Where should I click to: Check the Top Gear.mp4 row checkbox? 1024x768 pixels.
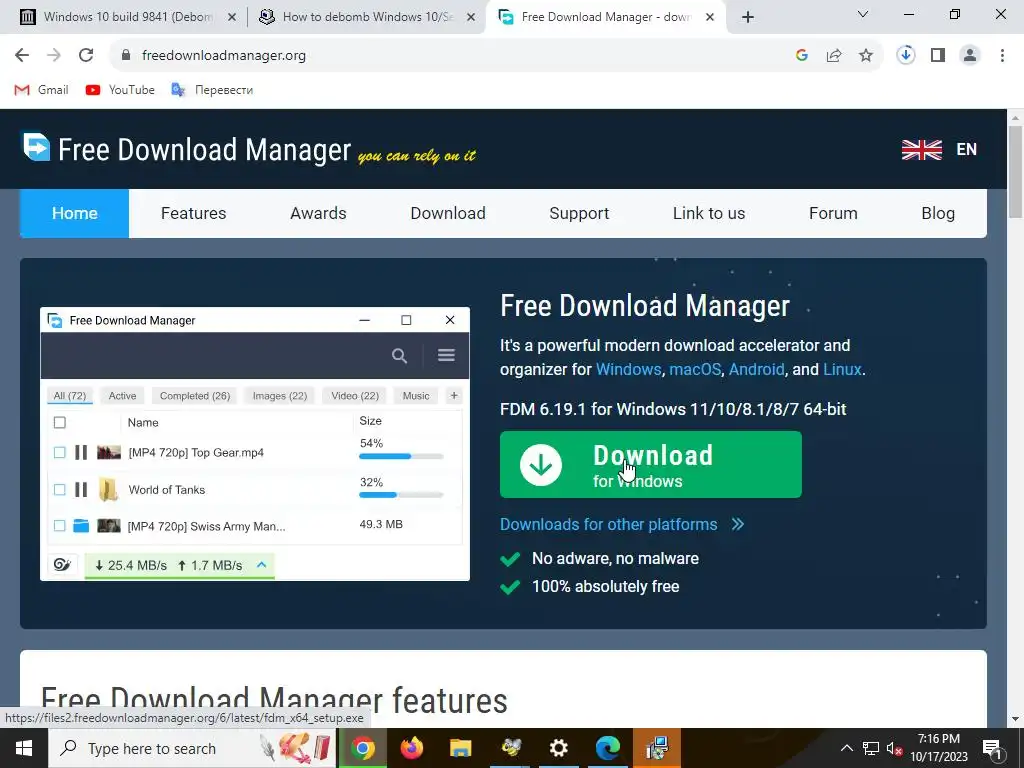tap(59, 453)
